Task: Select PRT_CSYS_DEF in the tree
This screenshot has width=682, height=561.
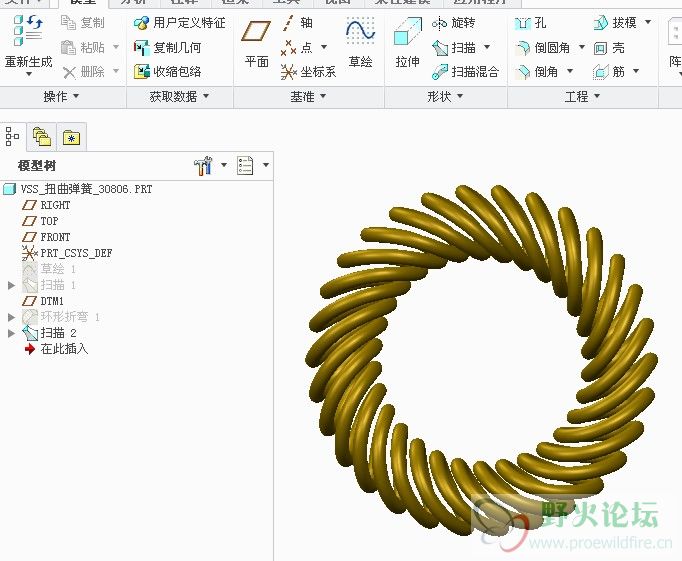Action: 67,253
